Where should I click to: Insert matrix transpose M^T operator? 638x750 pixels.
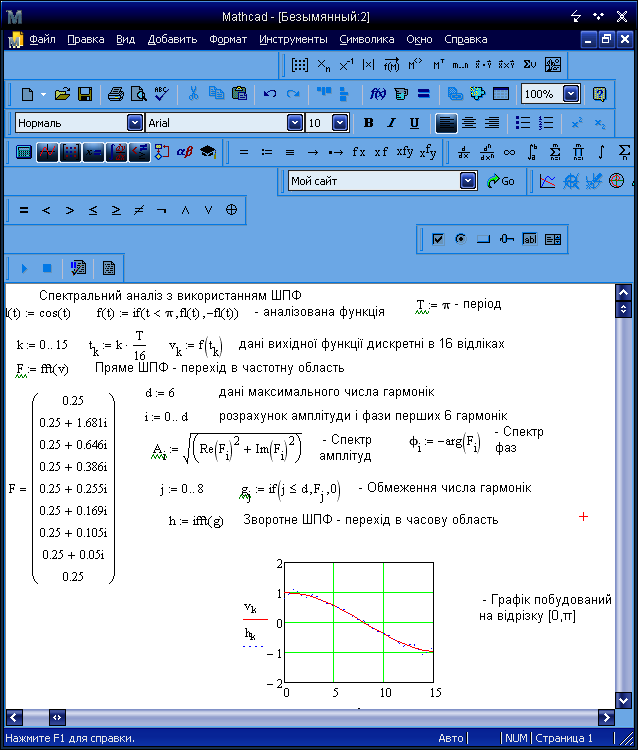click(x=439, y=65)
